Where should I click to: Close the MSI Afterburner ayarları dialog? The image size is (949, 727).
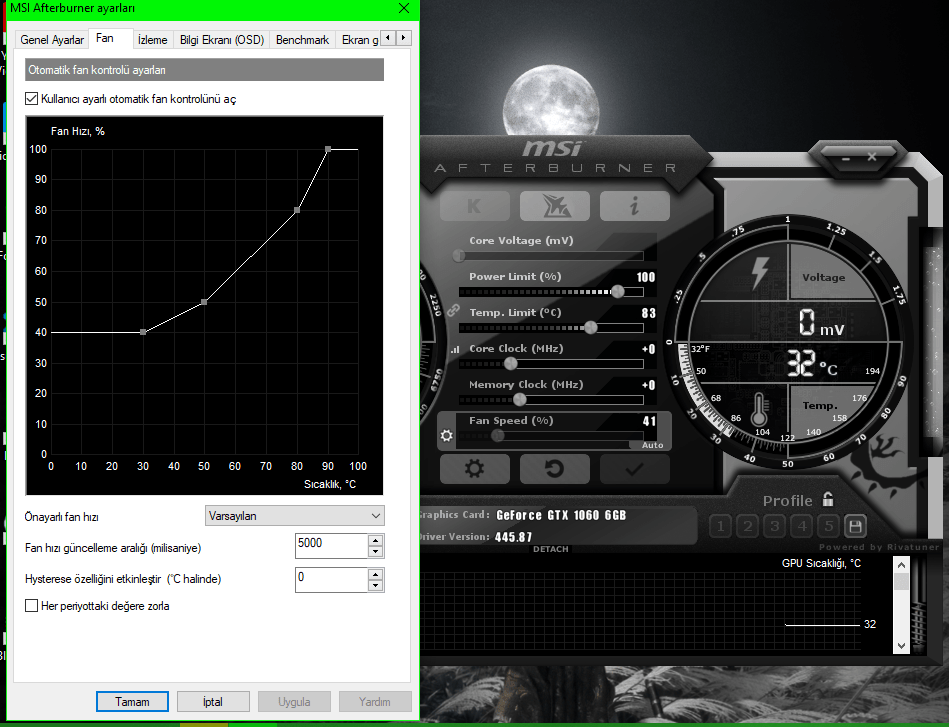pos(404,8)
